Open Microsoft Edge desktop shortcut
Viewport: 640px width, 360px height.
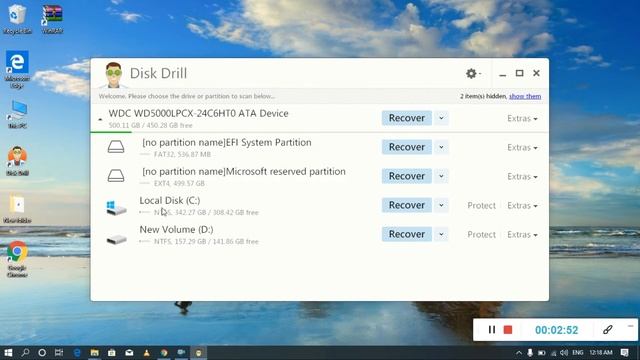(x=17, y=69)
